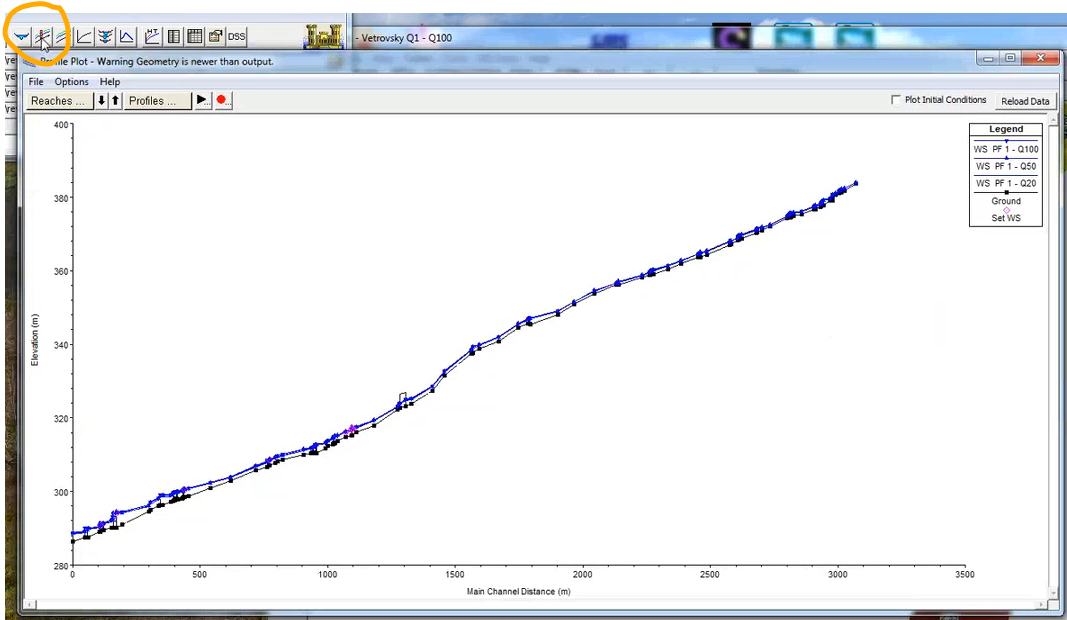
Task: Click the DSS data viewer button
Action: click(x=236, y=37)
